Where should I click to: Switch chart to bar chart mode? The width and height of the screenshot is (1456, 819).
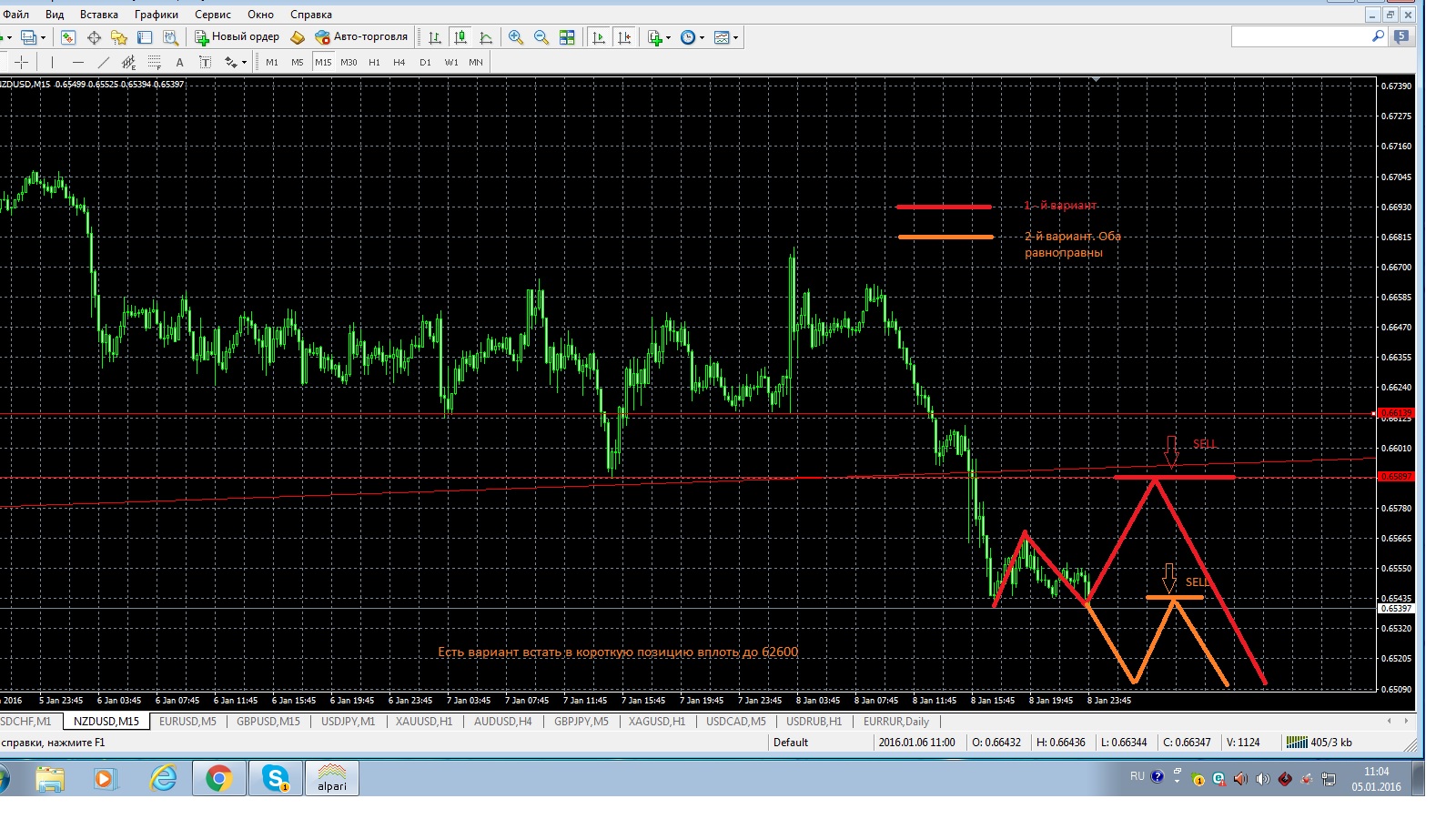[x=435, y=37]
